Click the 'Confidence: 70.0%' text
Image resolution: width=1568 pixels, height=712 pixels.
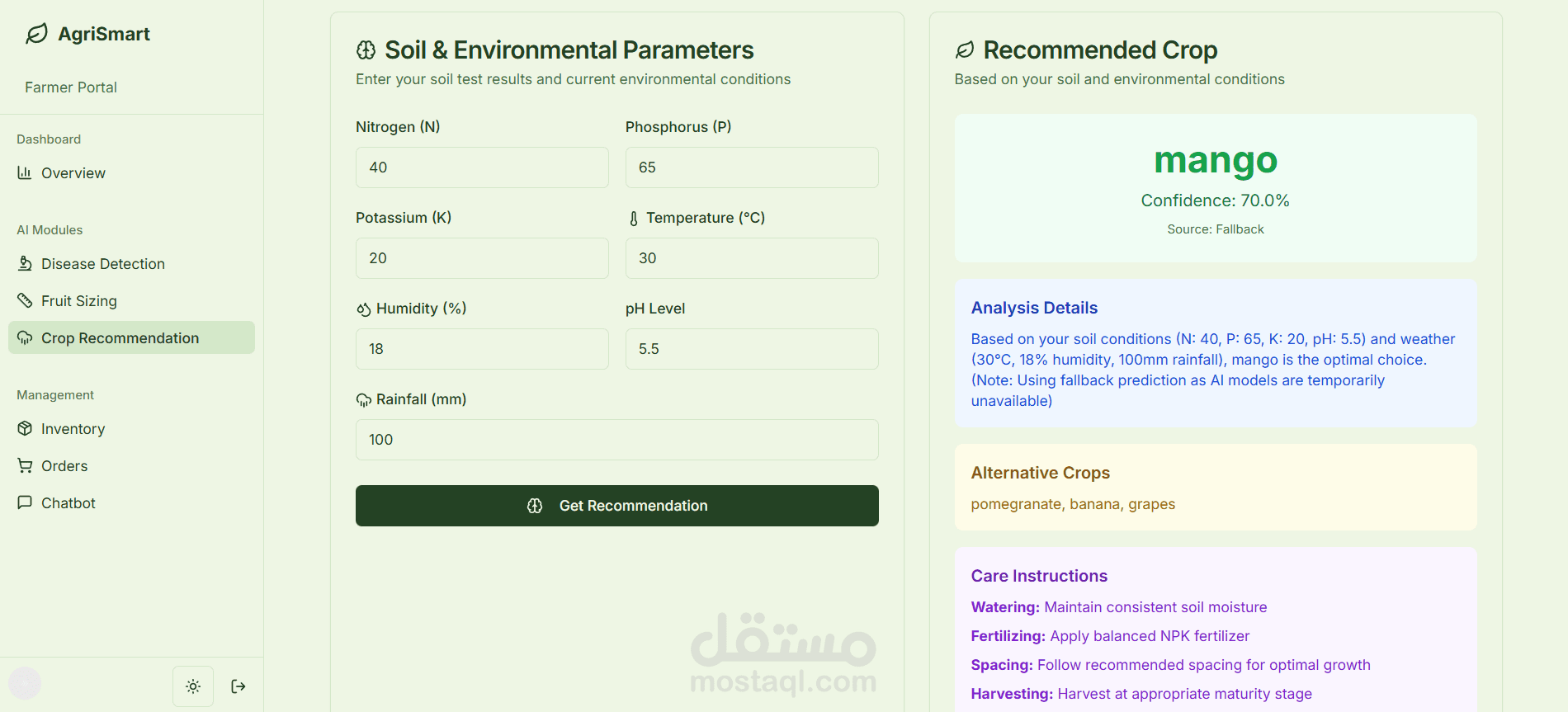tap(1216, 200)
